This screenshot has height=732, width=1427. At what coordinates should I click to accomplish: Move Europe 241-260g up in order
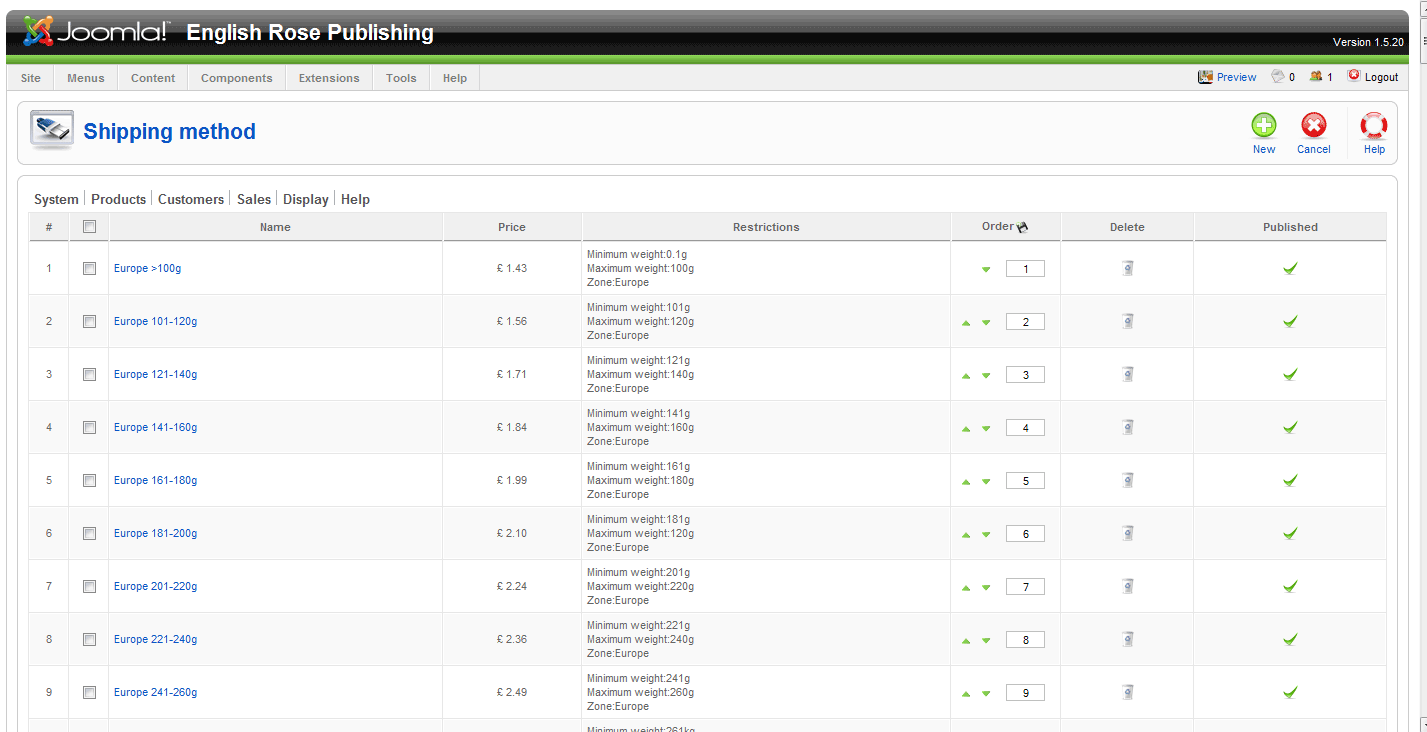966,693
